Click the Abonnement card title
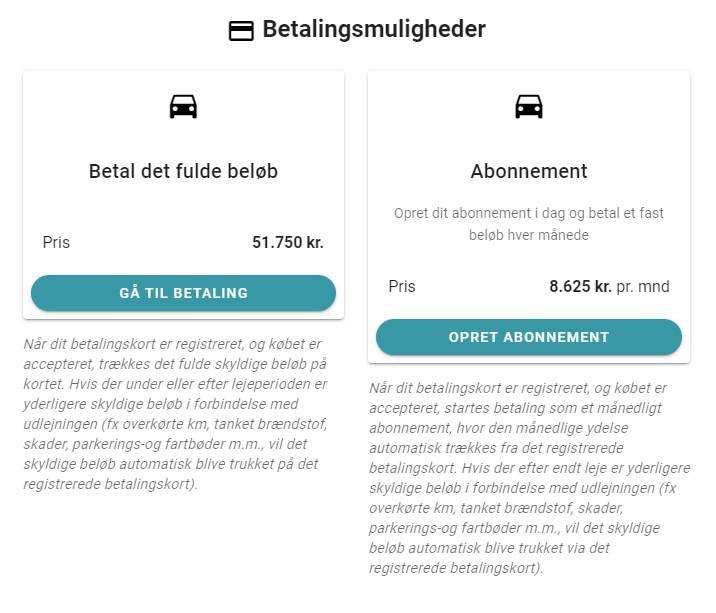Image resolution: width=716 pixels, height=613 pixels. (529, 171)
